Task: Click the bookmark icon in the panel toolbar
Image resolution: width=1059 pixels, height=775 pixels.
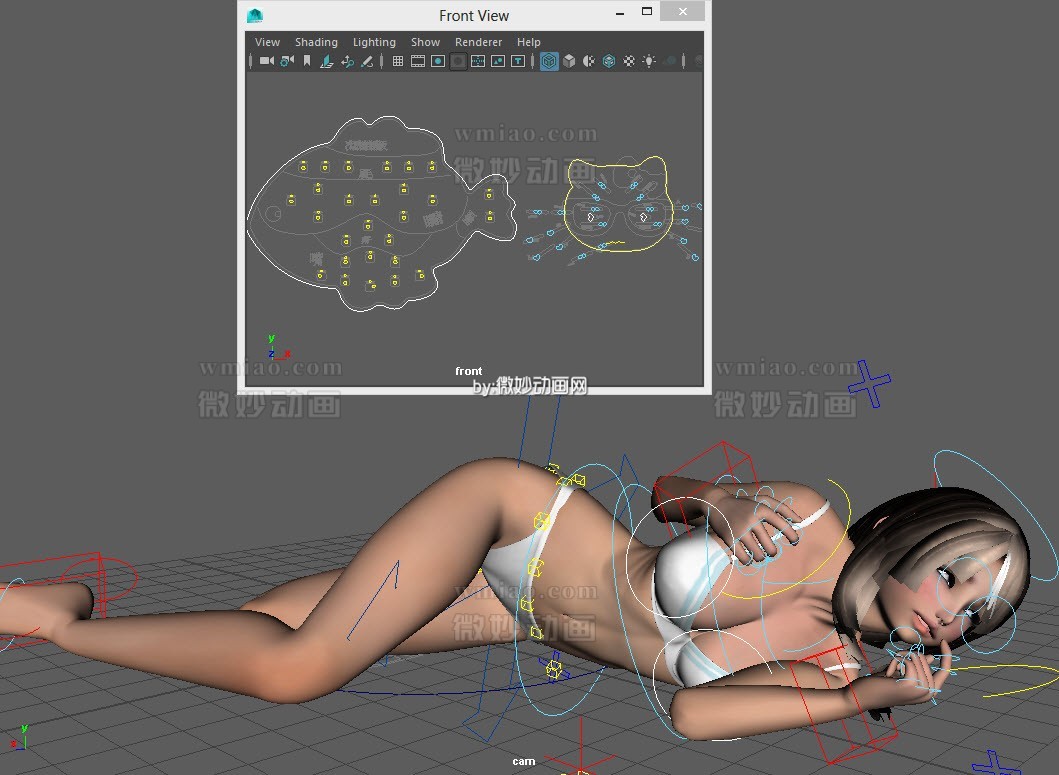Action: click(x=308, y=61)
